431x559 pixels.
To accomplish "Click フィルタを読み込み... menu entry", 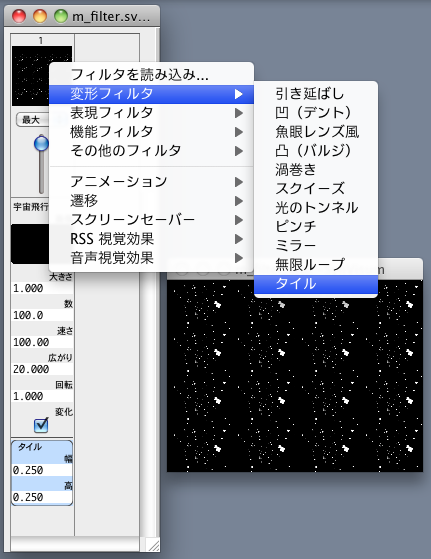I will pos(151,75).
